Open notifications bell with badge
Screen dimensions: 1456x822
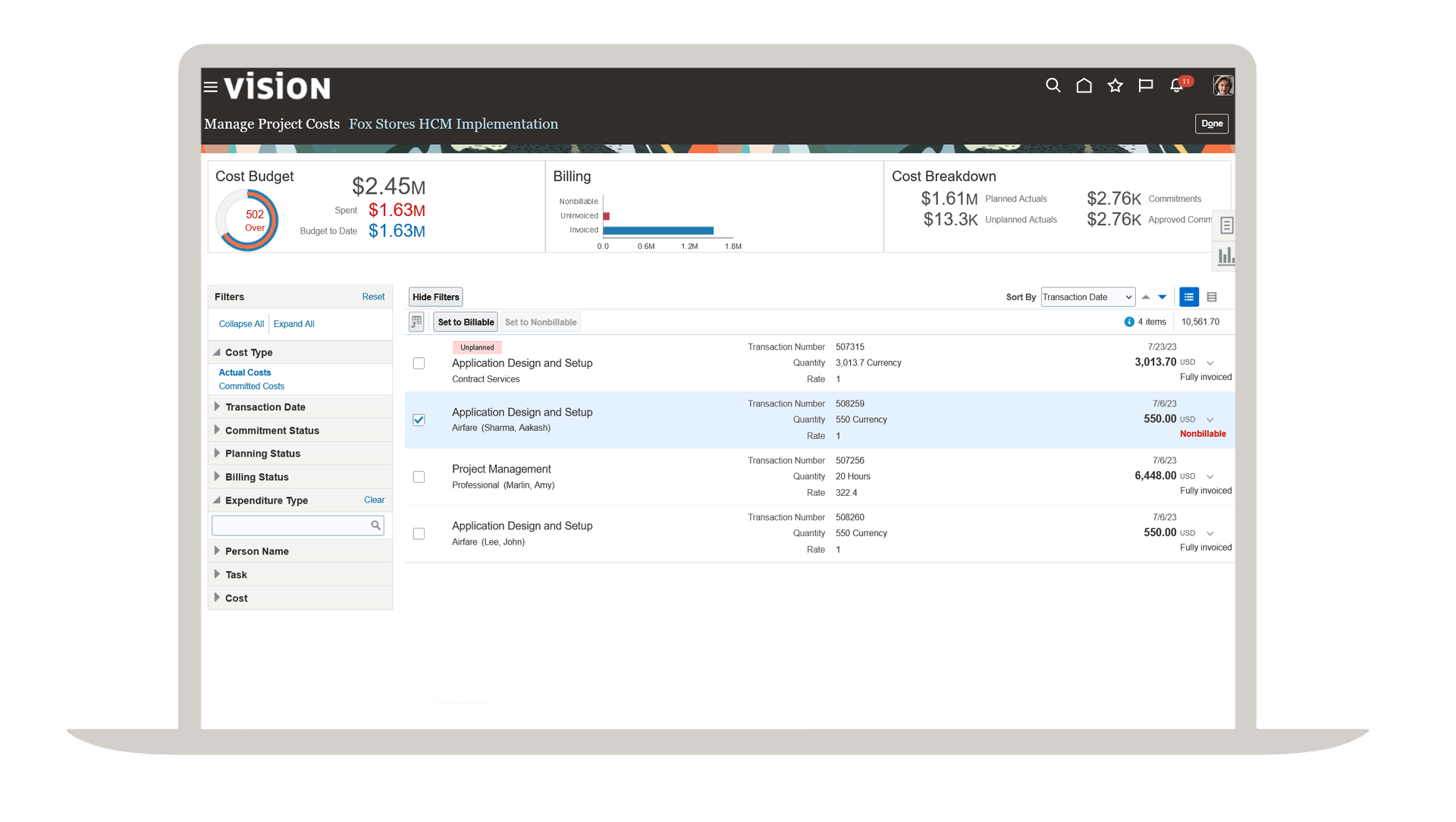(x=1177, y=86)
